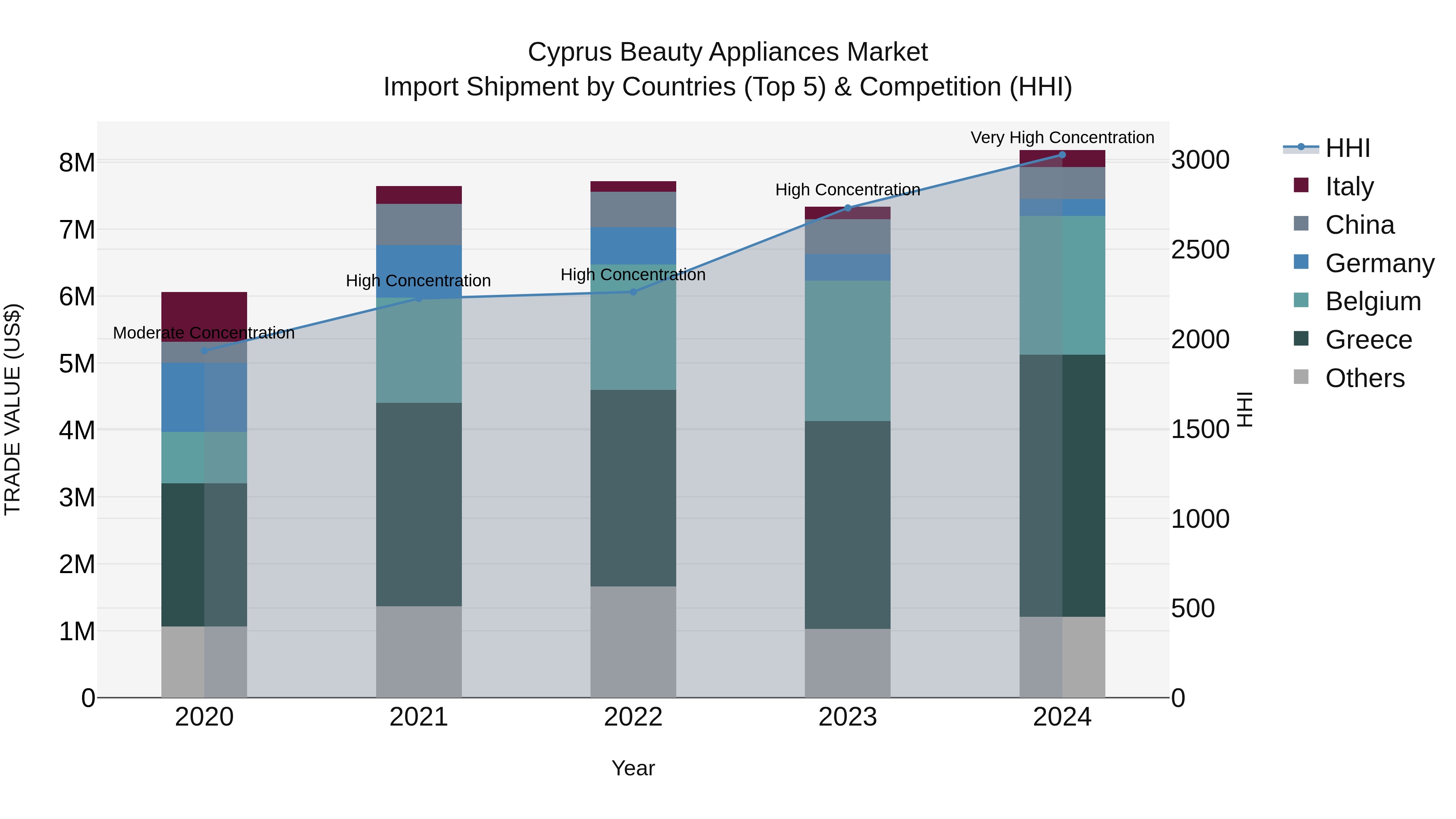Click the China segment of the 2022 bar
1456x819 pixels.
point(633,210)
